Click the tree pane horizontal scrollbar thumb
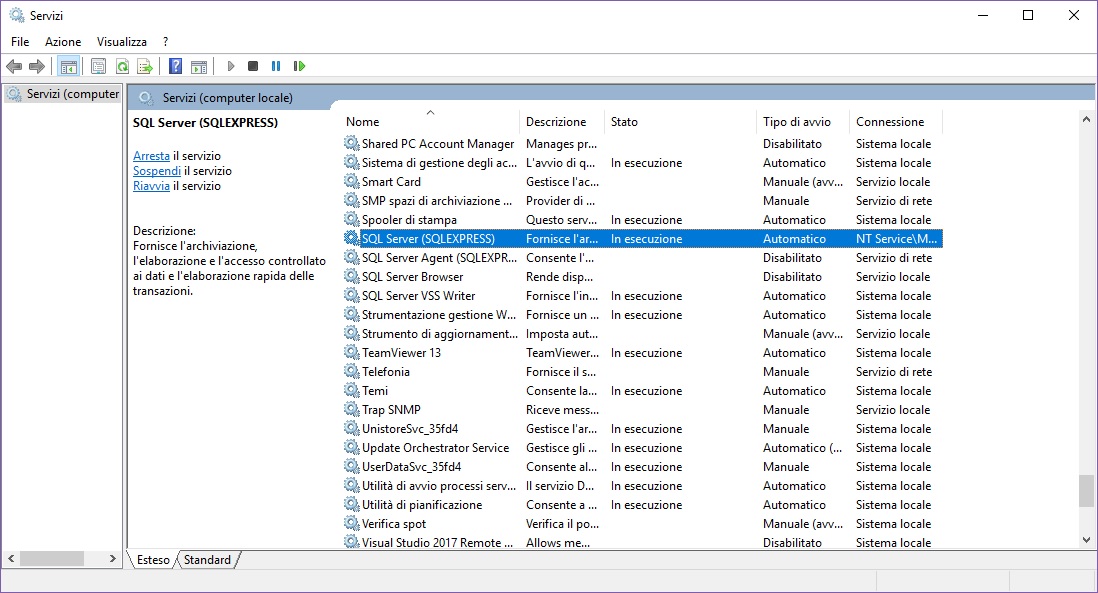Screen dimensions: 1098x593 click(52, 559)
